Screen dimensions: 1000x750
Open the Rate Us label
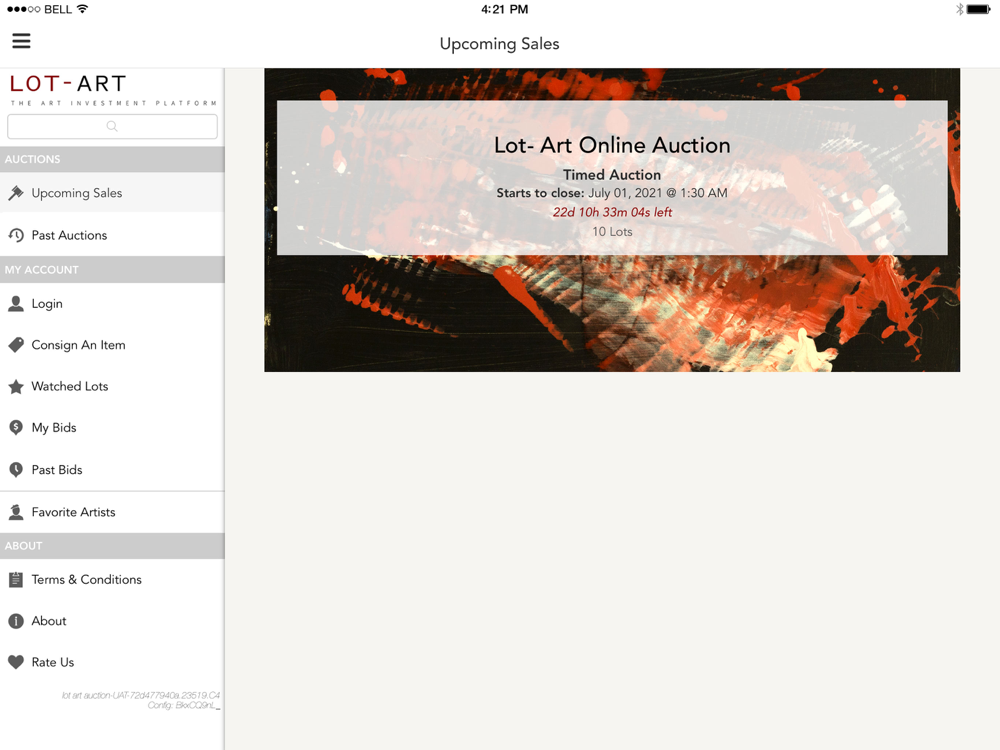[53, 662]
